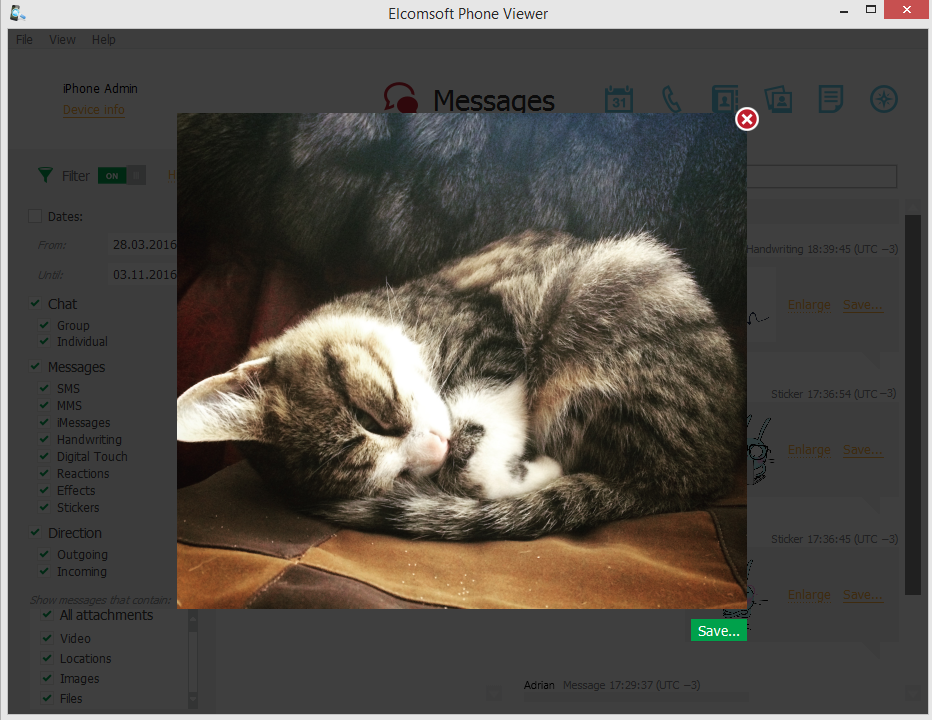This screenshot has height=720, width=932.
Task: Open the Calls phone icon
Action: [x=672, y=100]
